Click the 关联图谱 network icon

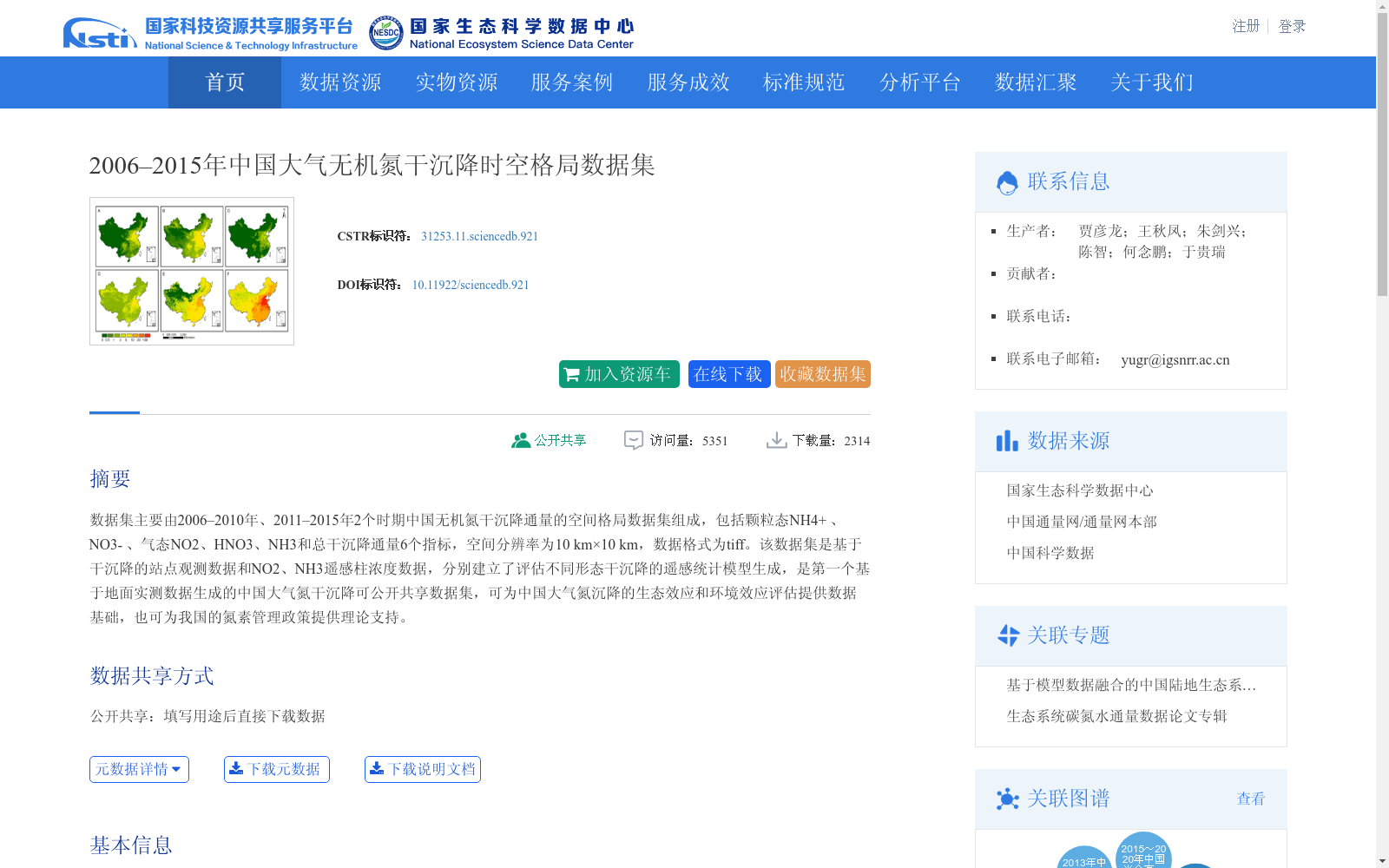tap(1008, 799)
